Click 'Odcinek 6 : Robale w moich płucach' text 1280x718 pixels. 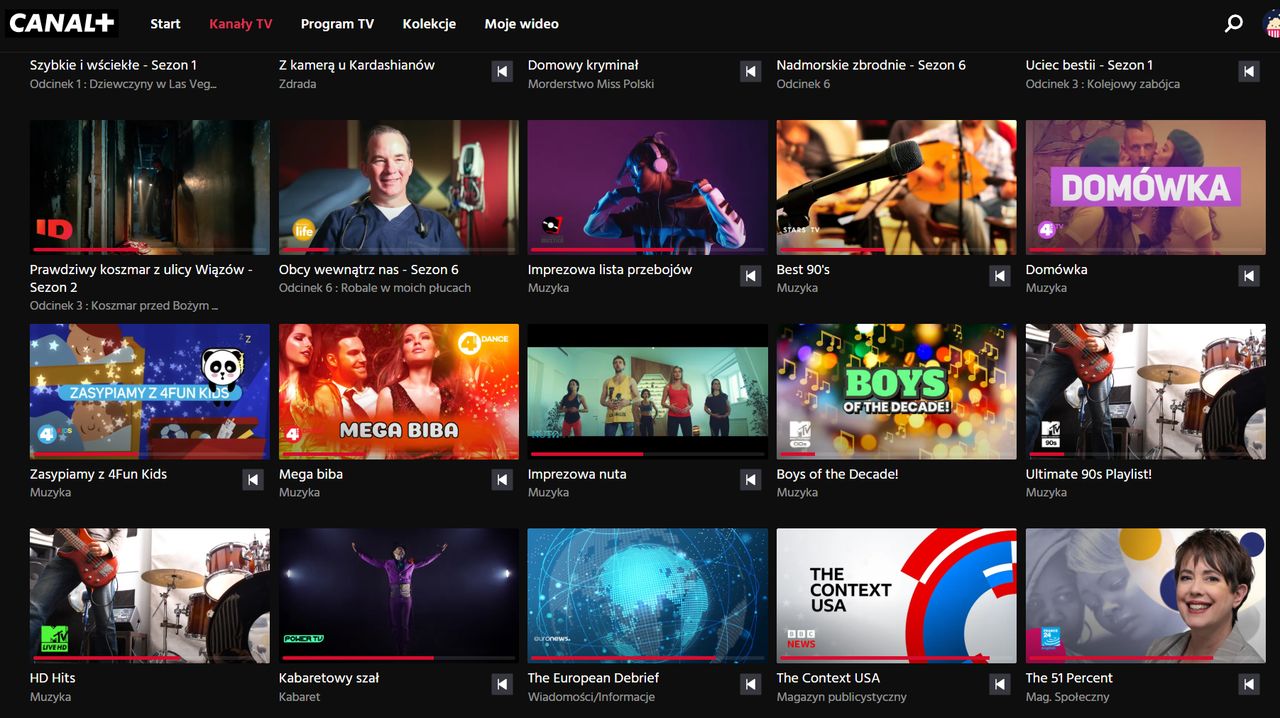[375, 288]
